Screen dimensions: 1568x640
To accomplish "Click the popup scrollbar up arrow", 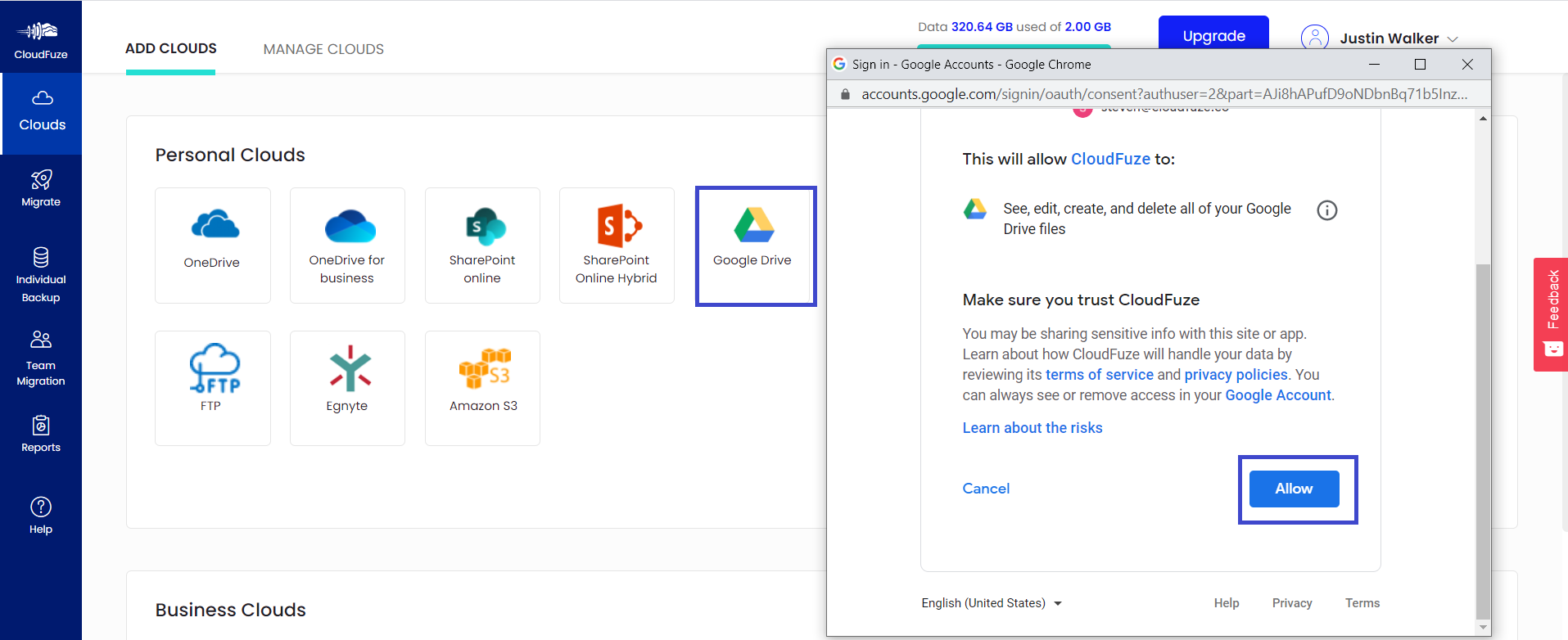I will tap(1483, 119).
